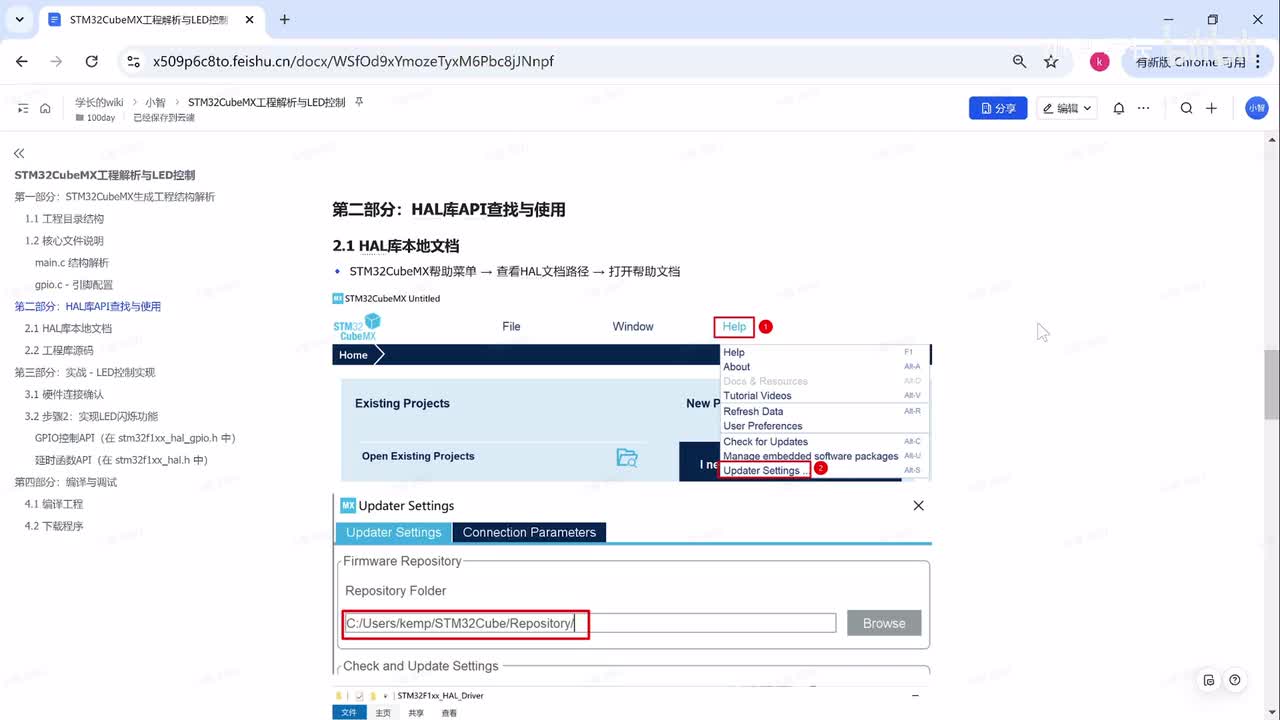Click the browser forward arrow
Image resolution: width=1280 pixels, height=720 pixels.
pos(57,61)
